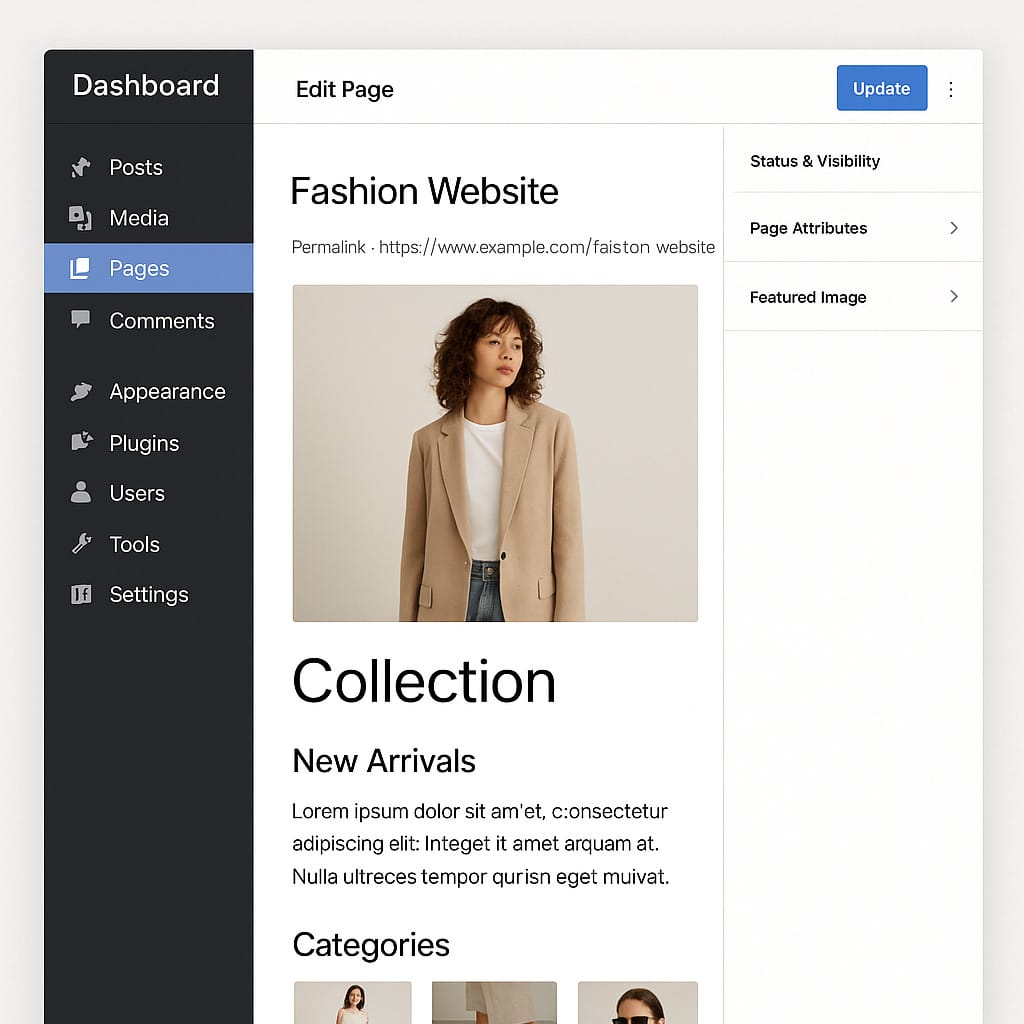Click the Categories heading
Image resolution: width=1024 pixels, height=1024 pixels.
371,945
